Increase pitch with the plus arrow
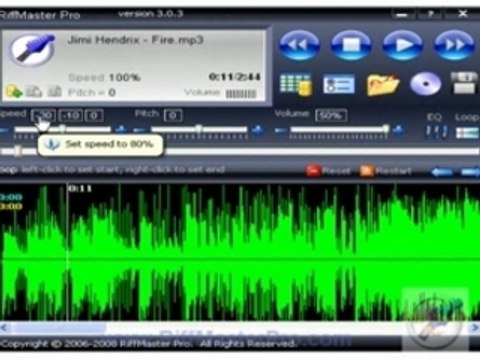The height and width of the screenshot is (360, 480). [257, 130]
